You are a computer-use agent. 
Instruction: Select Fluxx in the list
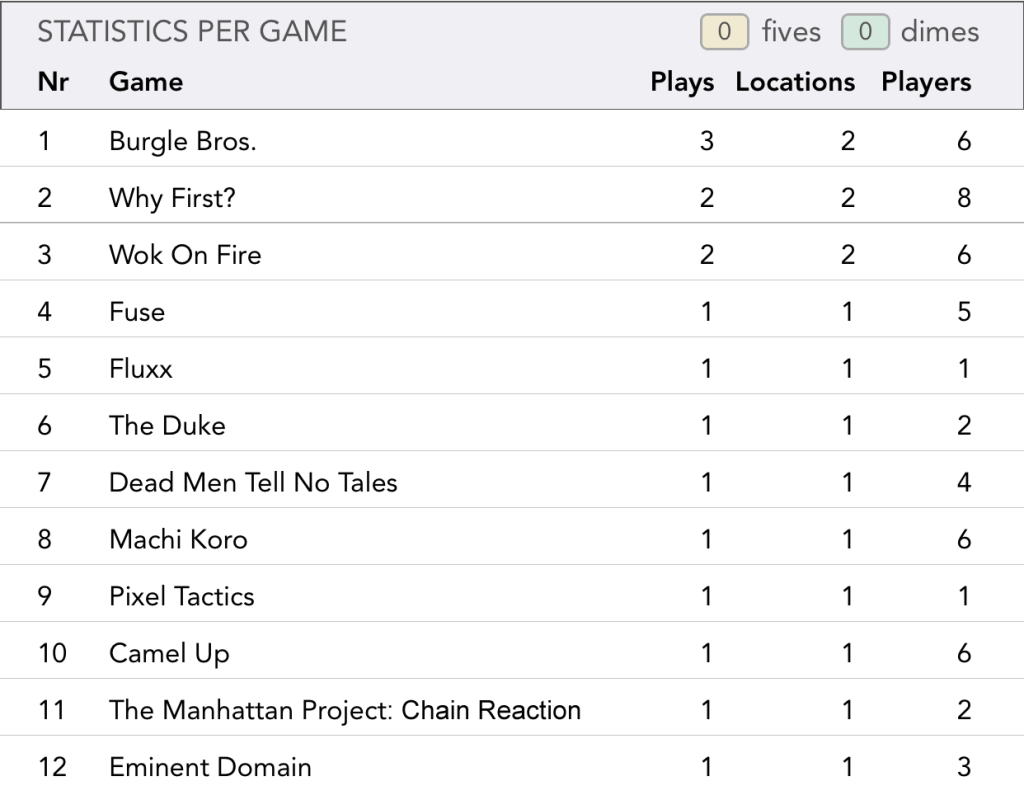[x=141, y=369]
